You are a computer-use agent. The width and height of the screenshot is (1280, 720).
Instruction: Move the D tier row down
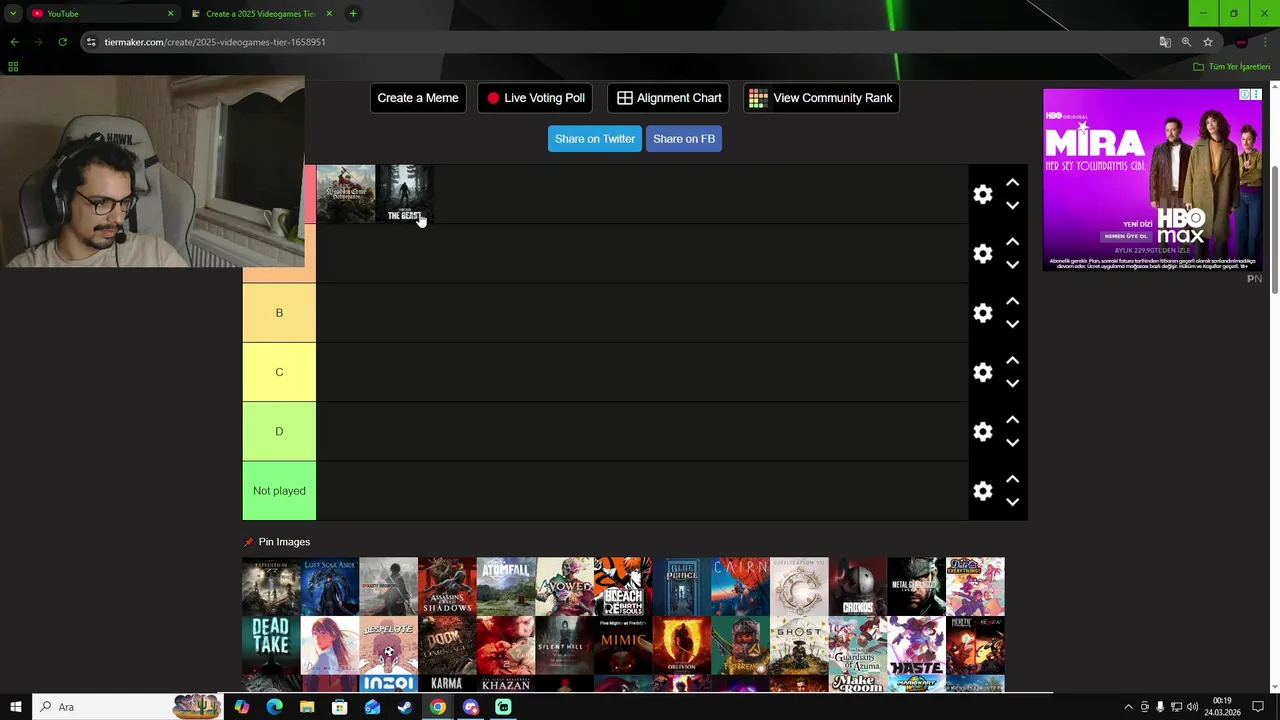click(1012, 442)
